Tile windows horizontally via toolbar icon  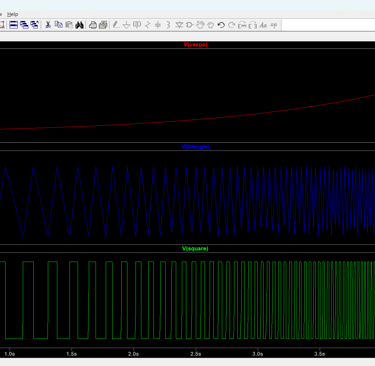click(x=13, y=25)
